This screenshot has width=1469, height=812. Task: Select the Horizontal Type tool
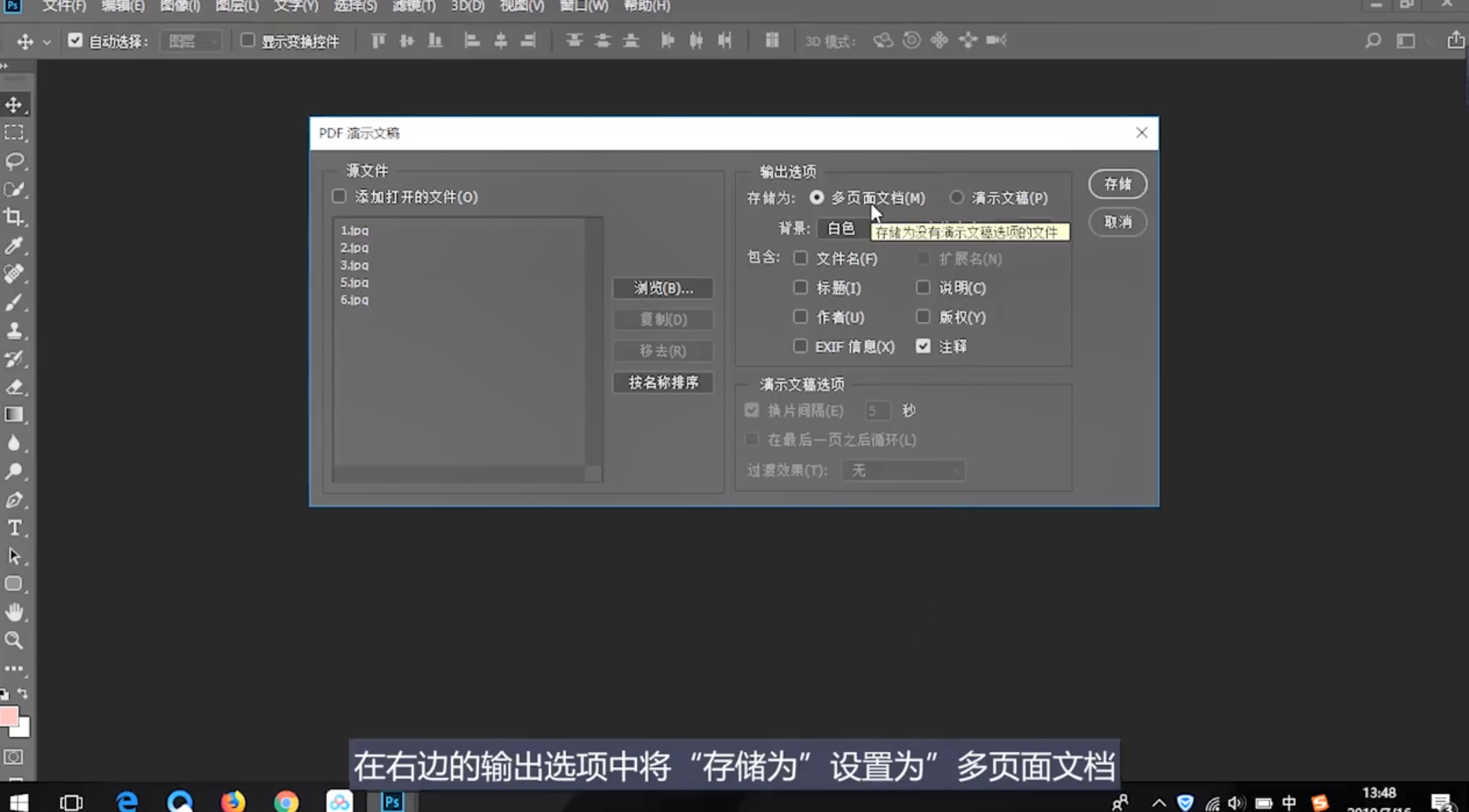pyautogui.click(x=14, y=528)
